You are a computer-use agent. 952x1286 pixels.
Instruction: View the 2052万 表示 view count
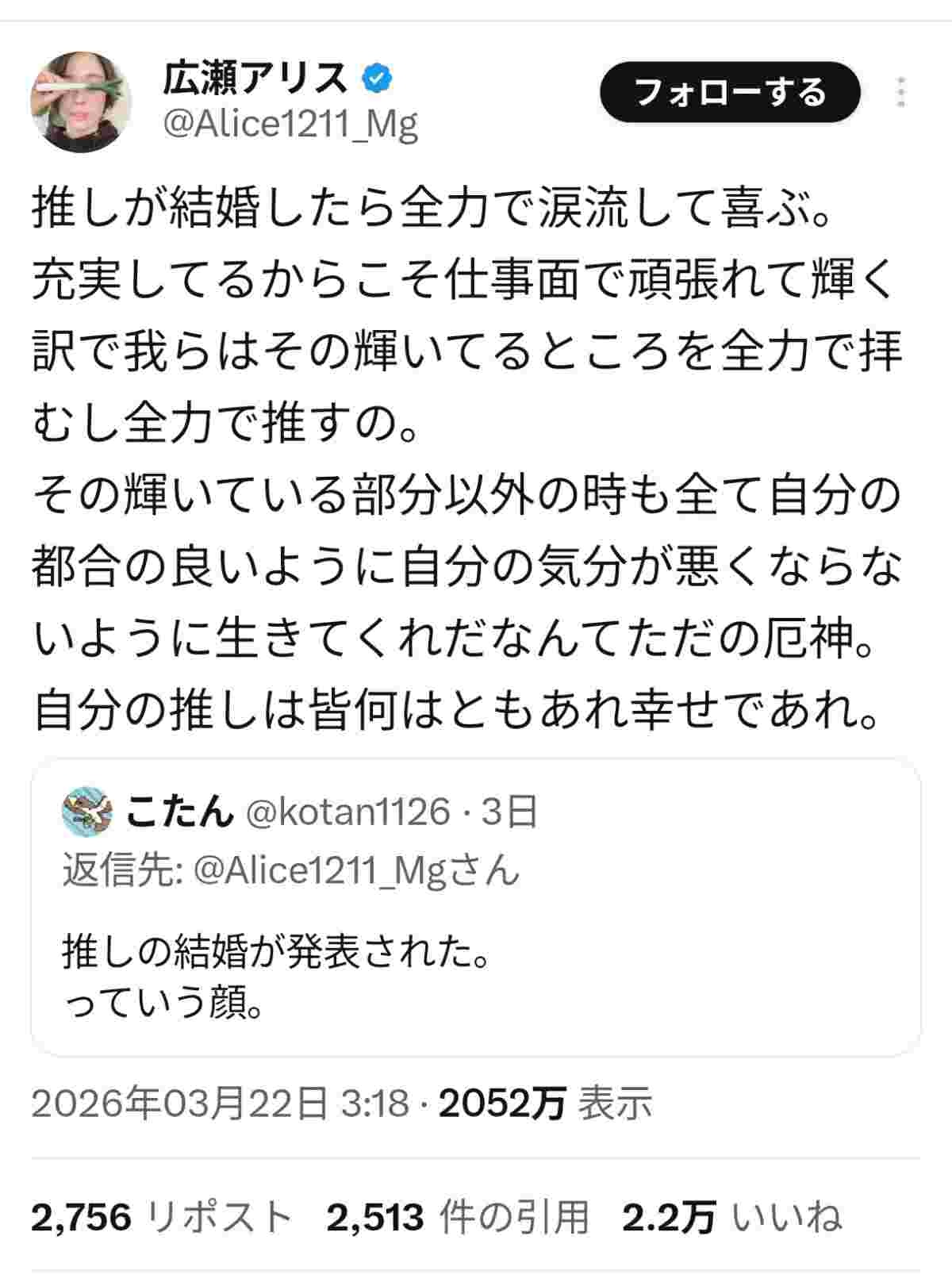(x=546, y=1104)
